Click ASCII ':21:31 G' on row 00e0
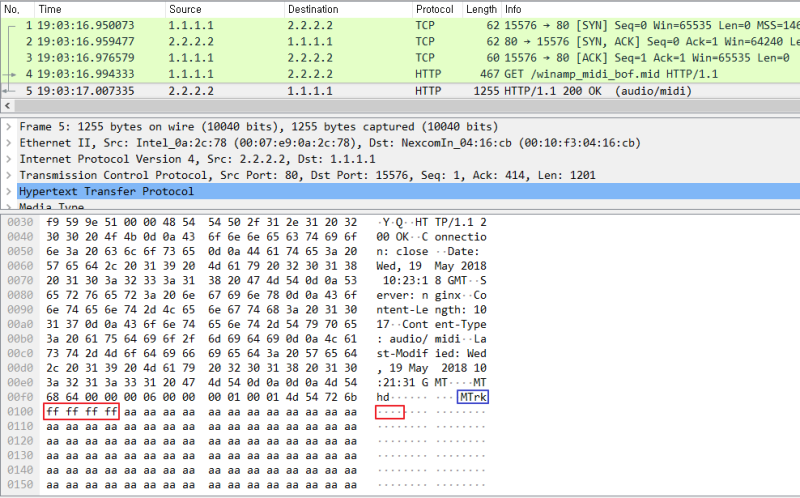This screenshot has height=498, width=800. (x=403, y=383)
